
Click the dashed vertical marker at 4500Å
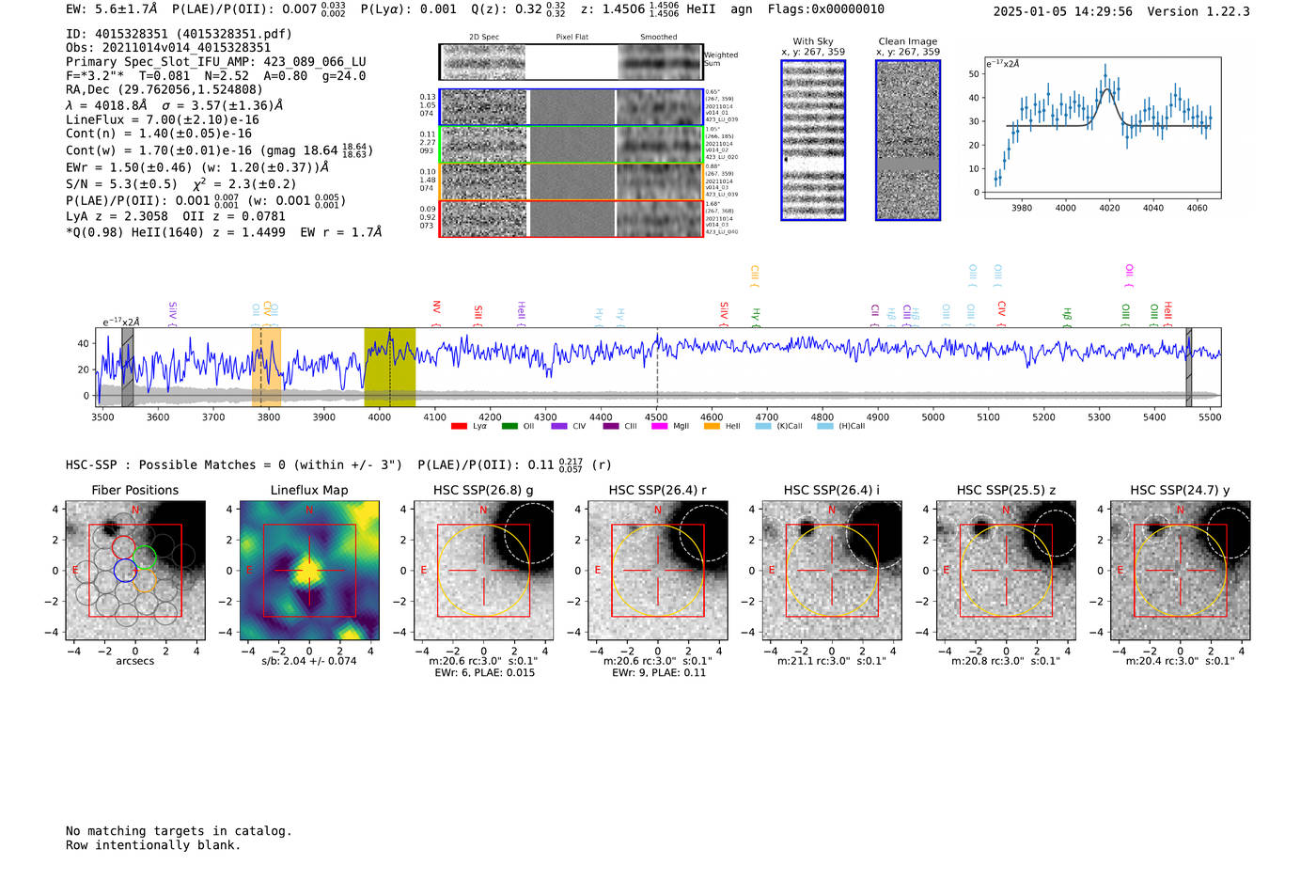coord(657,368)
